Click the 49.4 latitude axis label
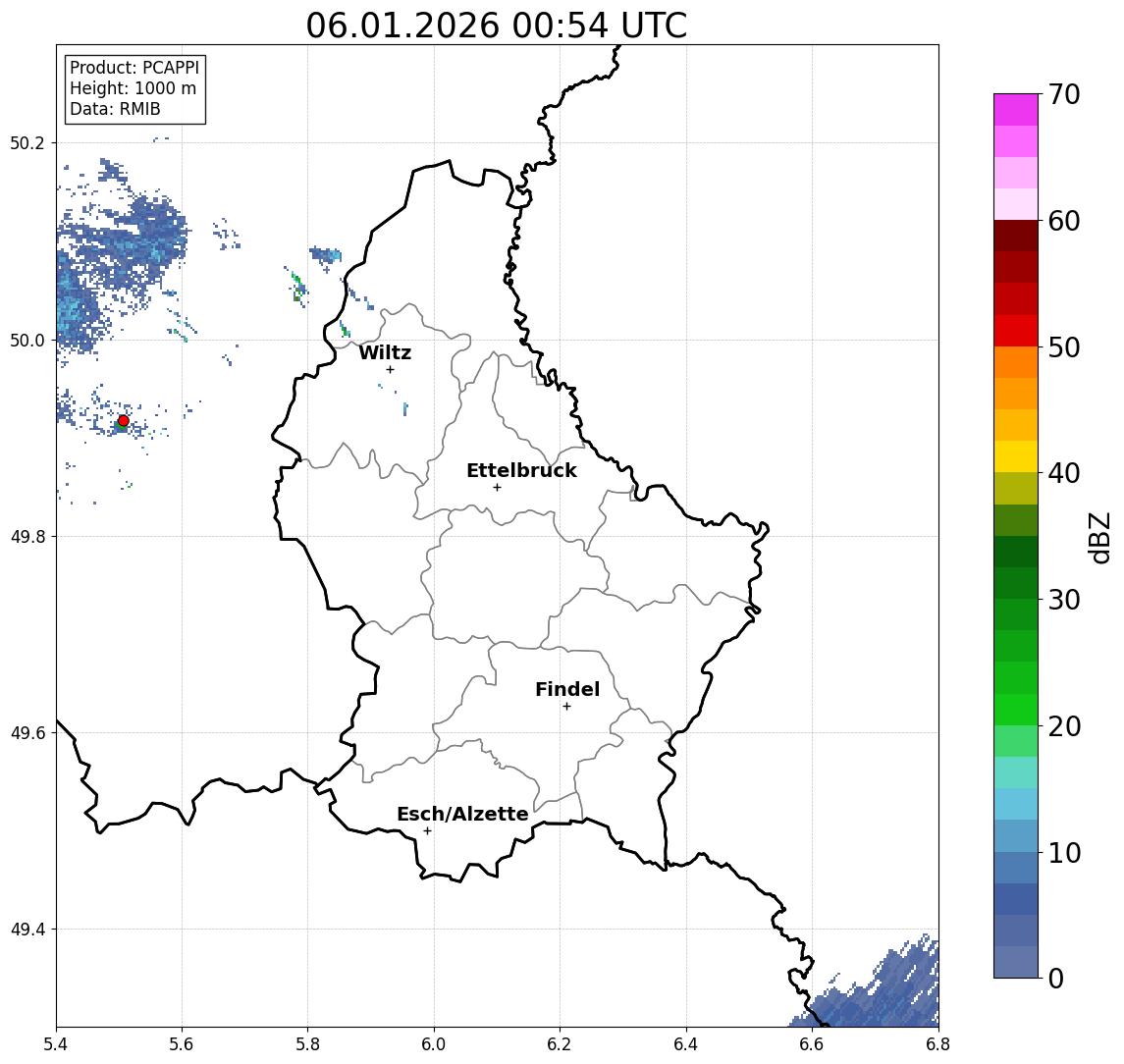This screenshot has height=1064, width=1124. click(x=27, y=930)
